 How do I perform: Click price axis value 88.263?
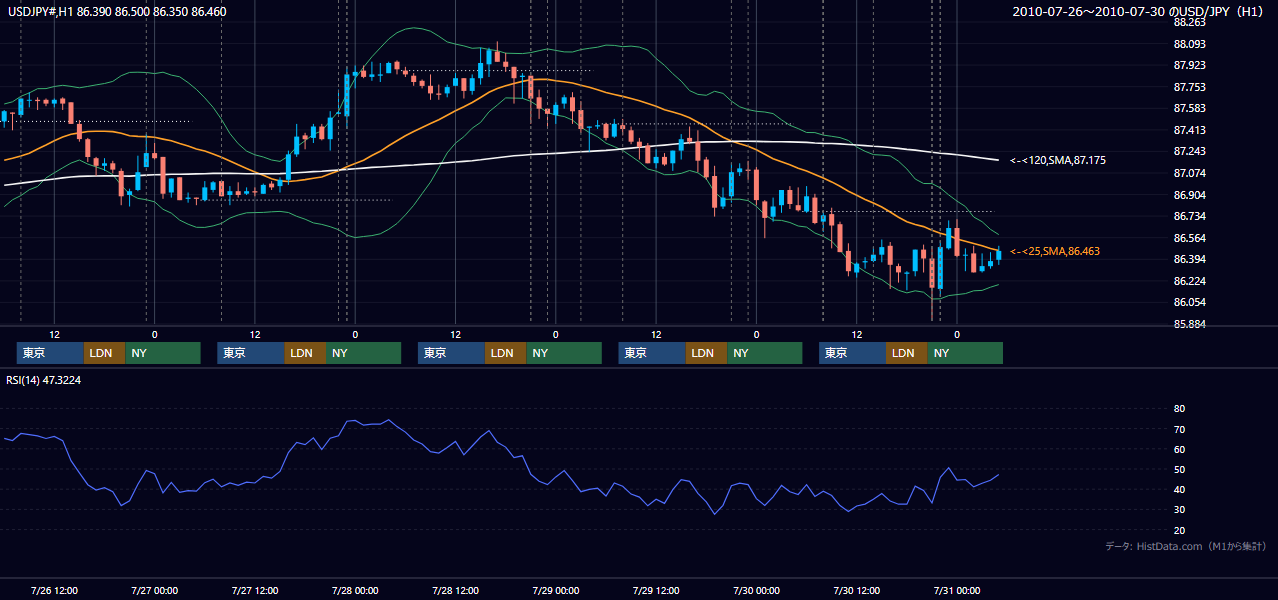[x=1189, y=22]
